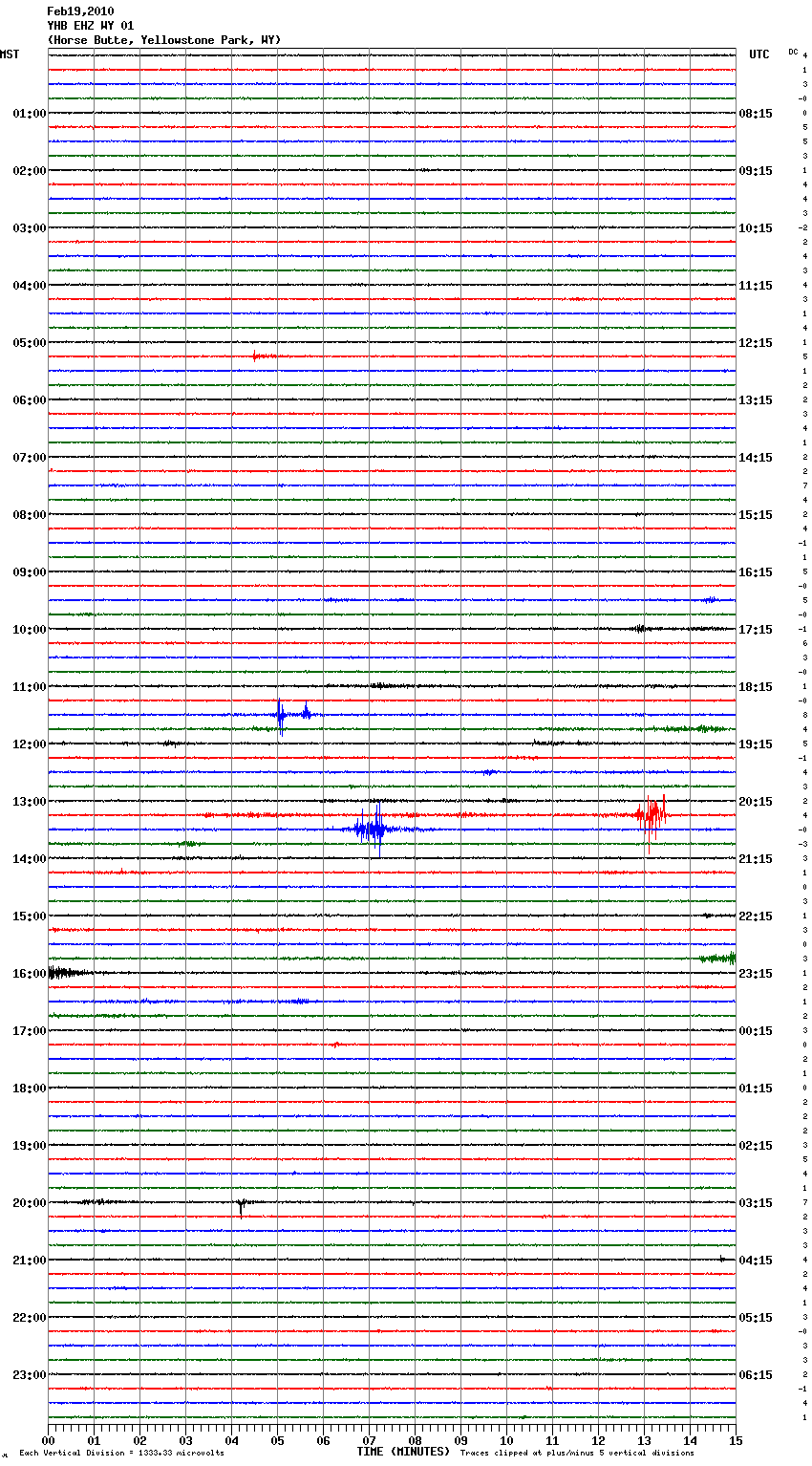
Task: Click the black noisy onset at the 16:00 trace start
Action: [67, 973]
